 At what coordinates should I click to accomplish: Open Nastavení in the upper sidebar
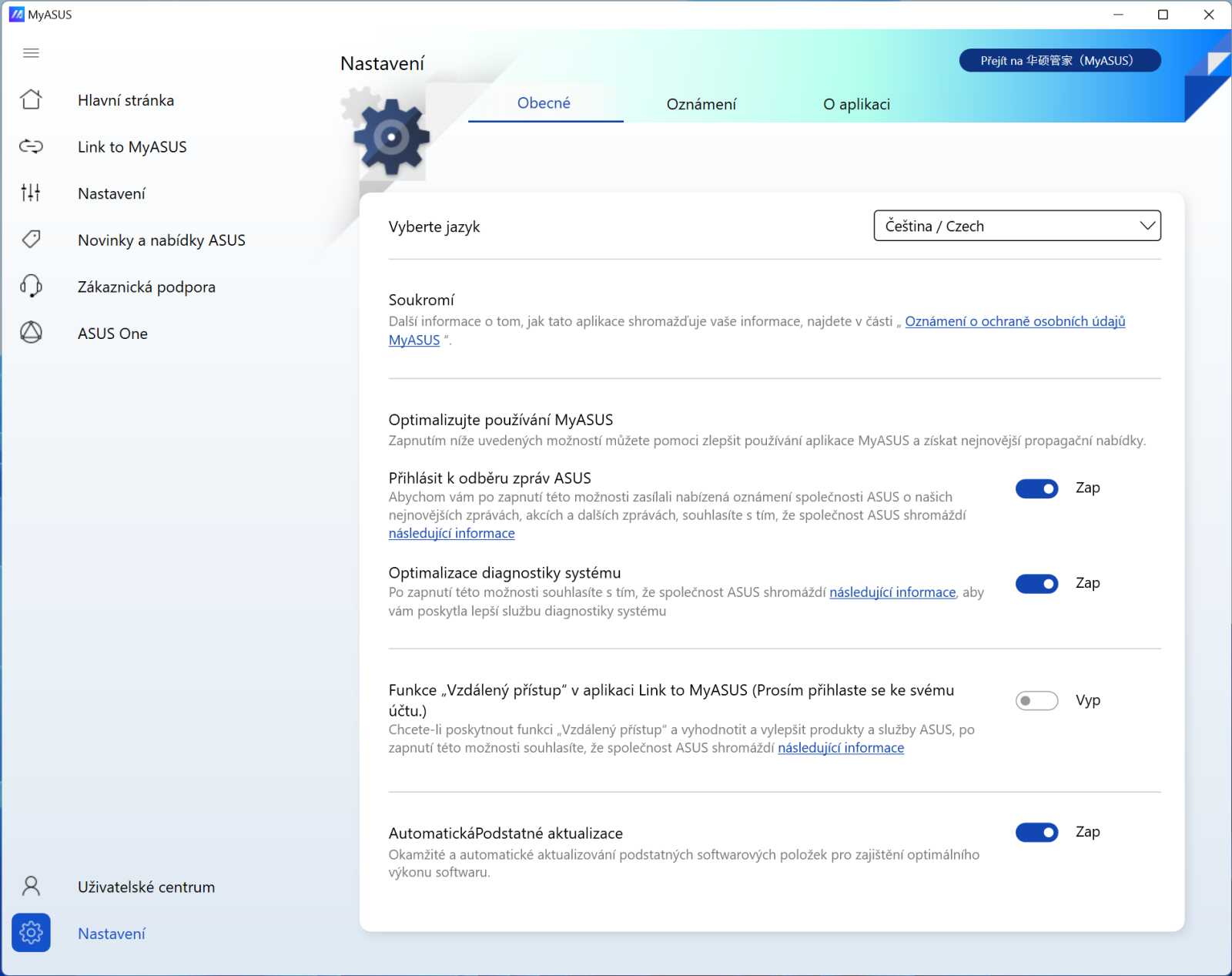pyautogui.click(x=112, y=193)
